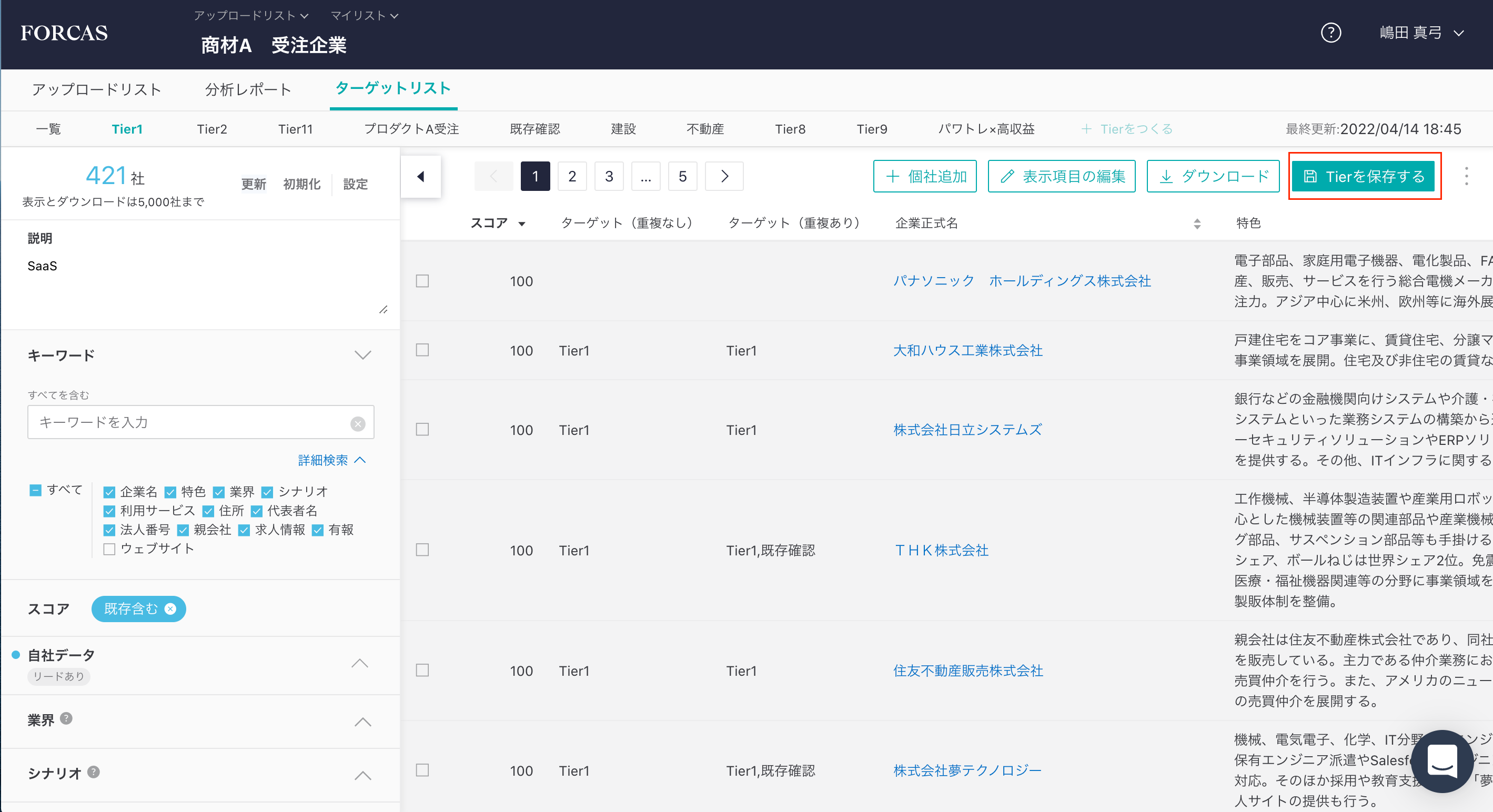Click the vertical three-dot more options icon
1493x812 pixels.
[1466, 176]
